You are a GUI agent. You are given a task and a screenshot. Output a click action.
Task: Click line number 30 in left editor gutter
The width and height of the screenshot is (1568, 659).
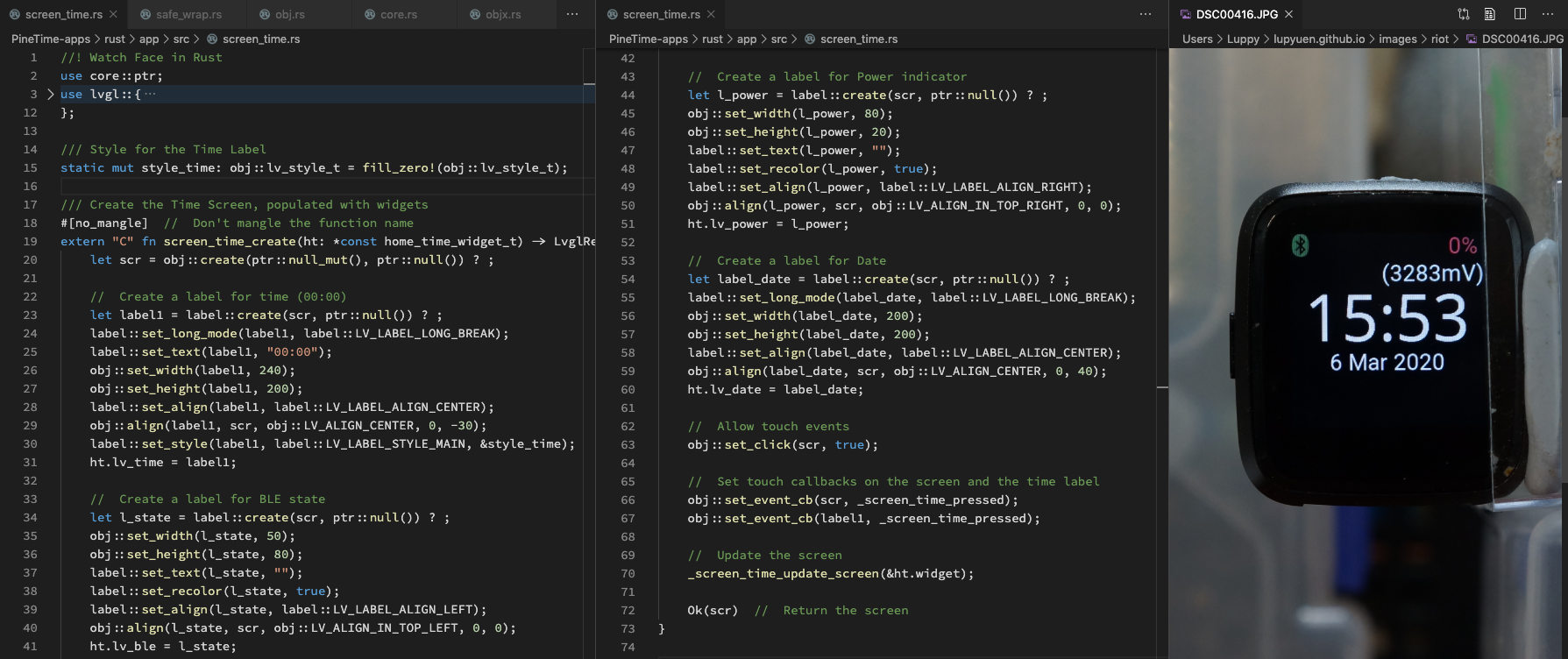click(x=30, y=444)
